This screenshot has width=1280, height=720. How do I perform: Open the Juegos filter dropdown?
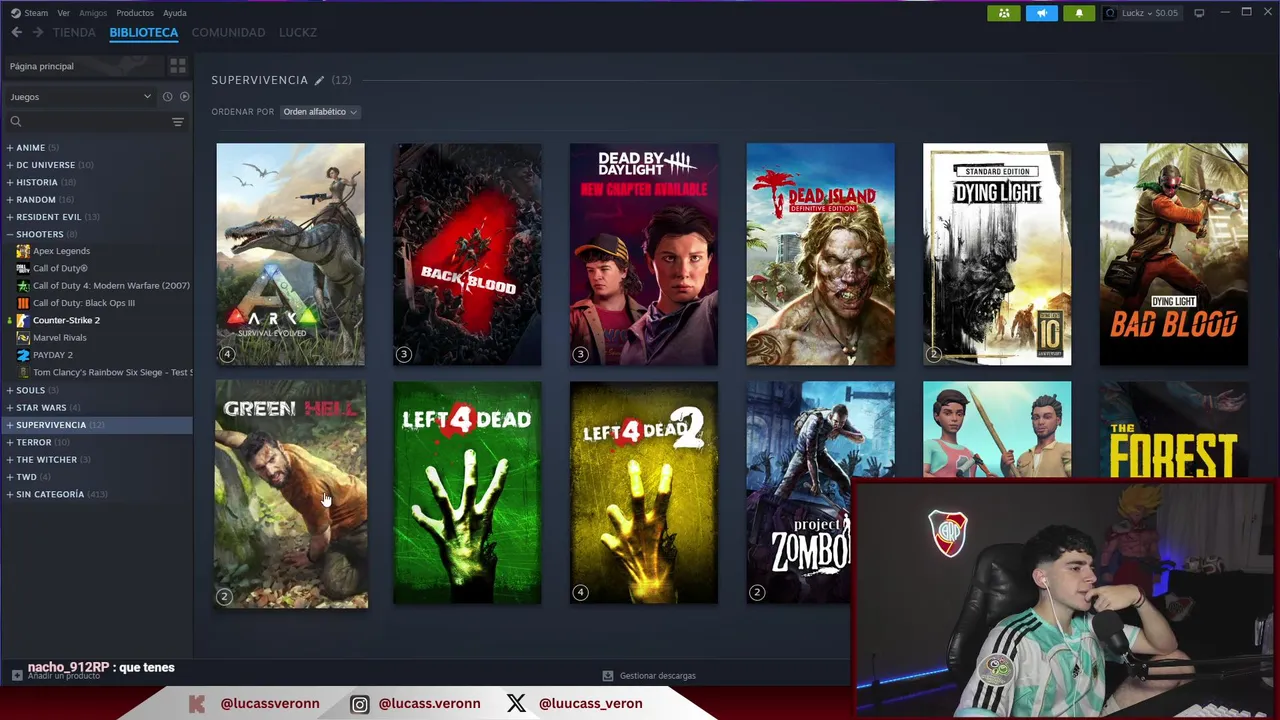point(80,97)
